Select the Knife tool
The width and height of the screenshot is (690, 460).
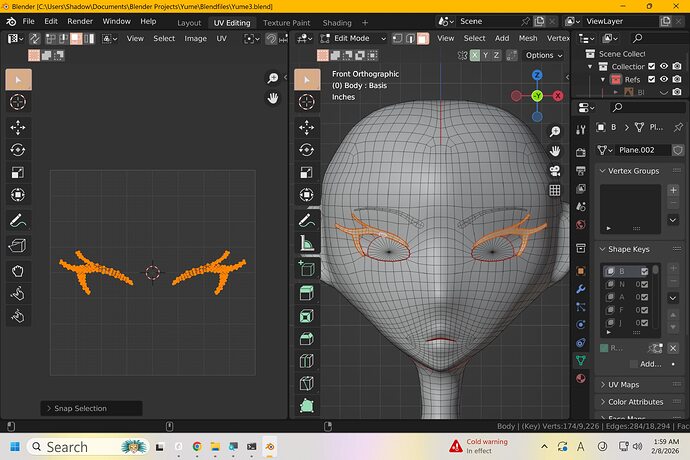pyautogui.click(x=307, y=383)
